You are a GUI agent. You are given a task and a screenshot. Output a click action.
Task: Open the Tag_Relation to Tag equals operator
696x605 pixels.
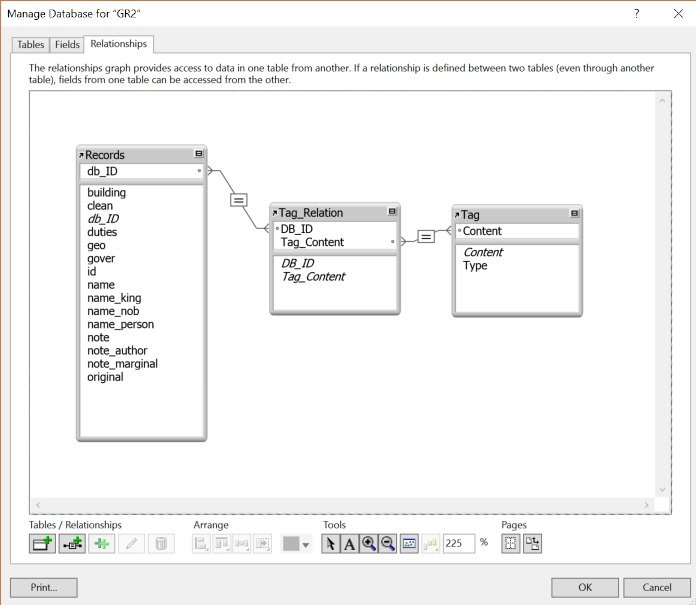click(426, 237)
